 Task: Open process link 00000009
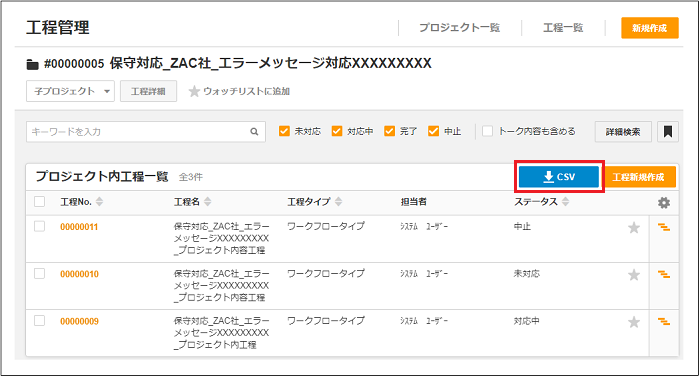click(79, 322)
